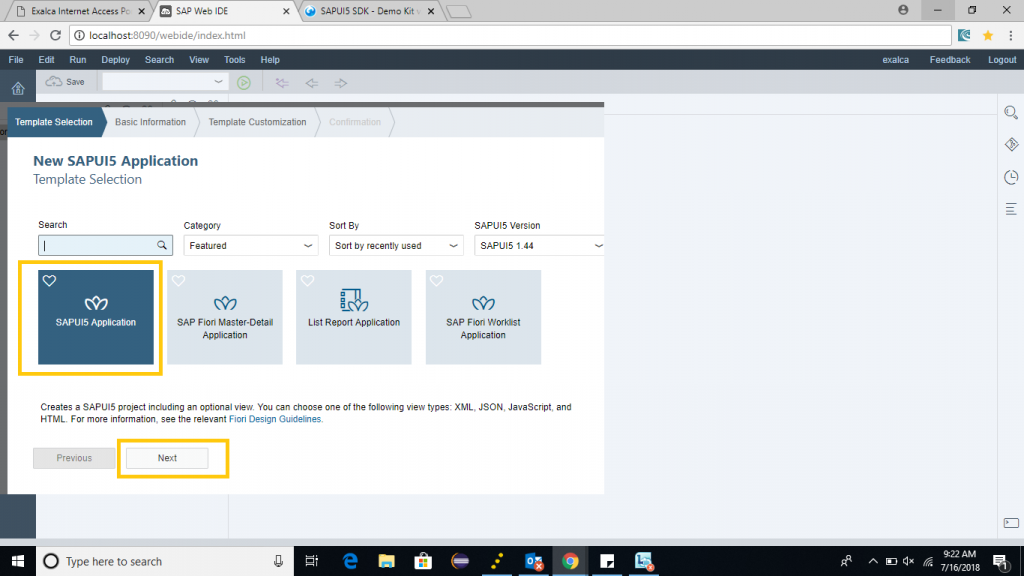This screenshot has height=576, width=1024.
Task: Favorite the SAP Fiori Master-Detail heart
Action: click(x=178, y=281)
